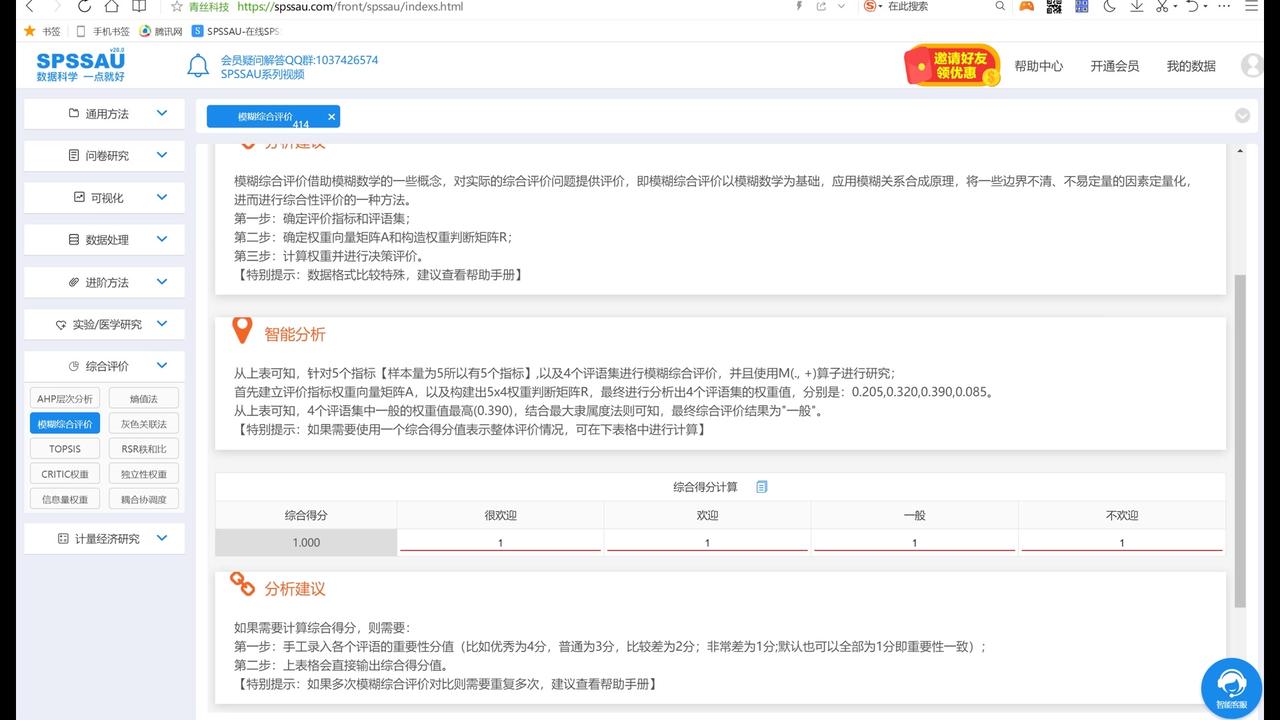The width and height of the screenshot is (1280, 720).
Task: Switch to the 模糊综合评价 tab
Action: coord(265,116)
